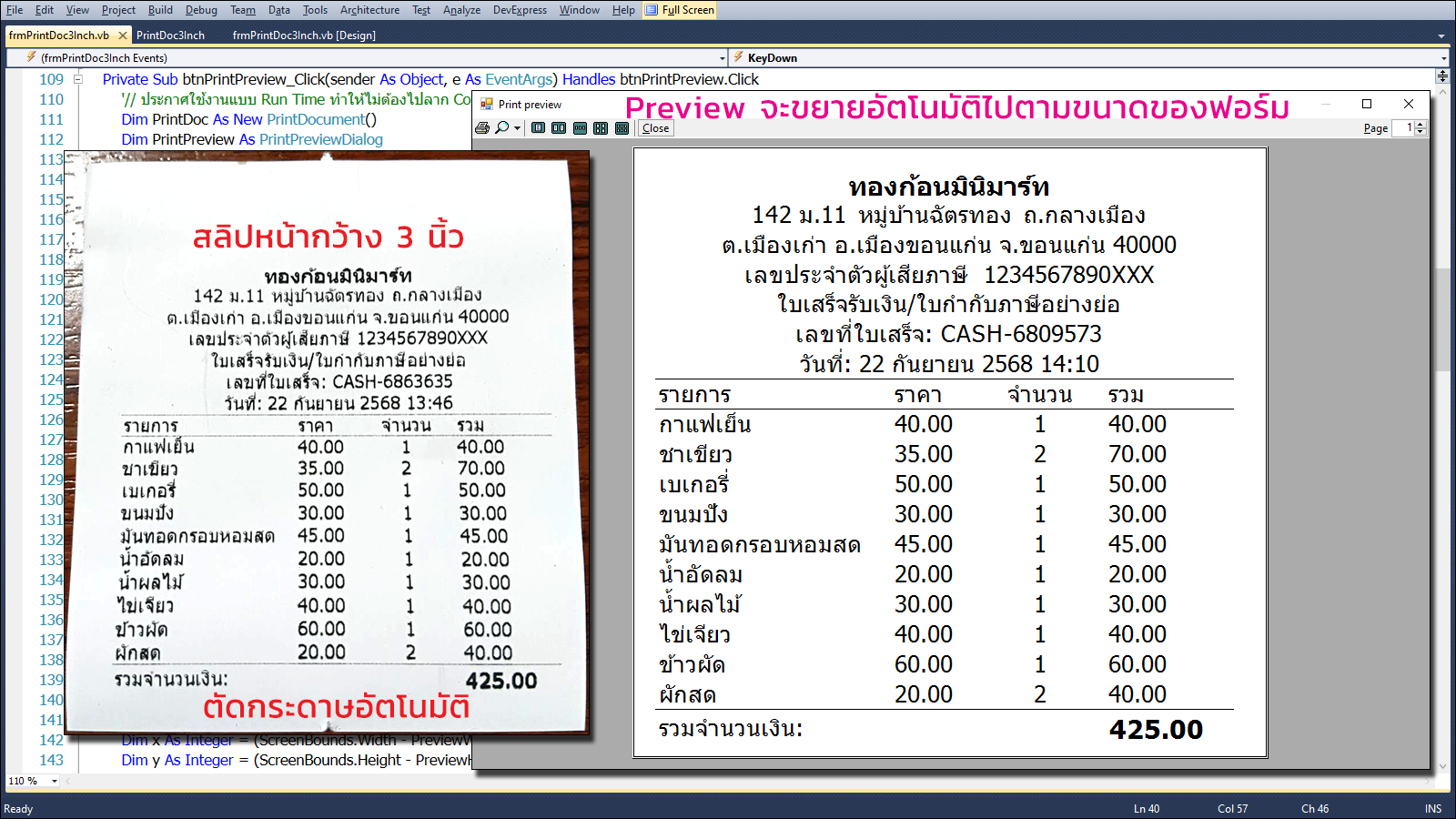Click the 'Ch 46' status bar entry
This screenshot has height=819, width=1456.
coord(1315,808)
